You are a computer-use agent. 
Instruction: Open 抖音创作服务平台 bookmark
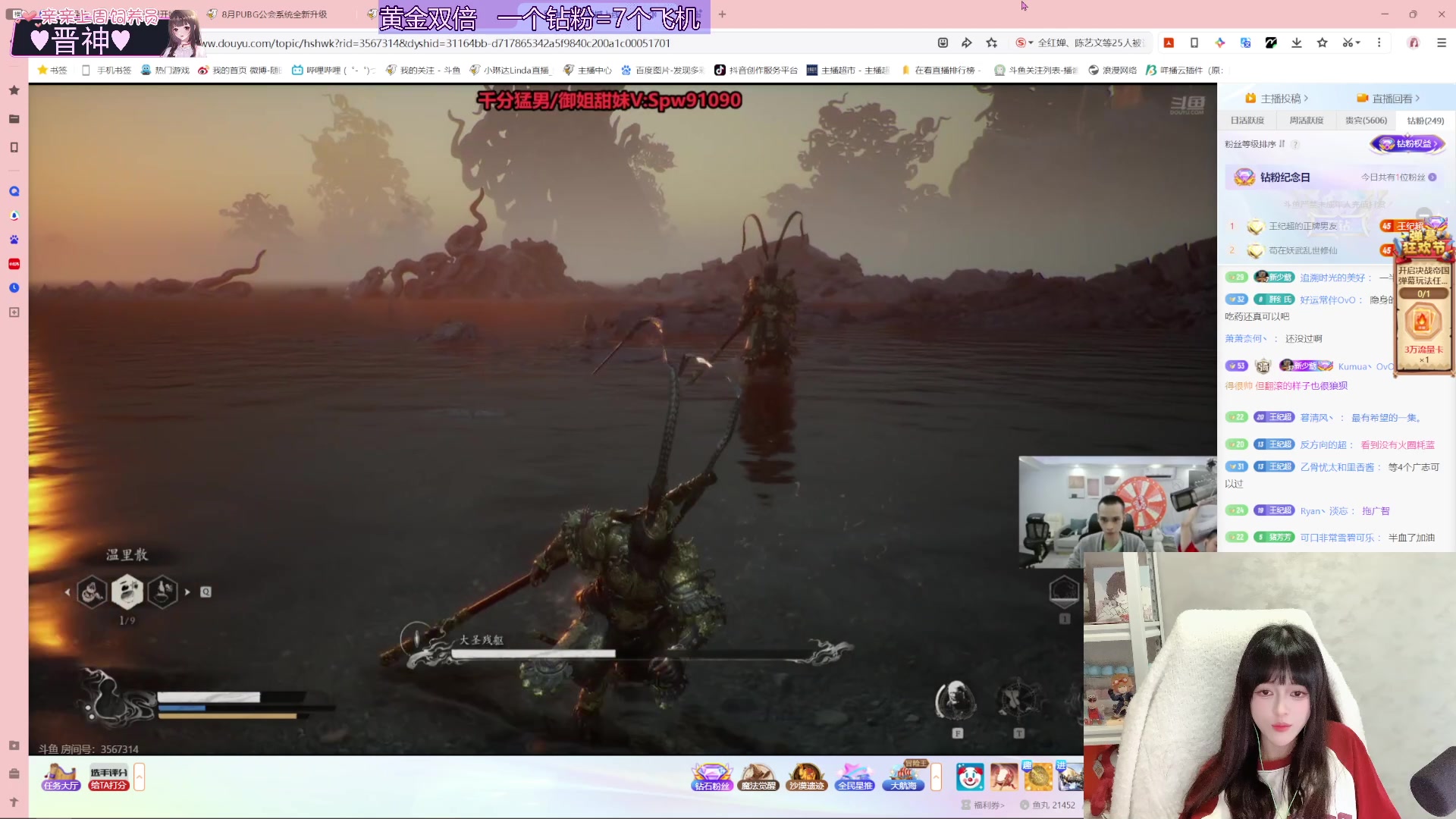(756, 71)
